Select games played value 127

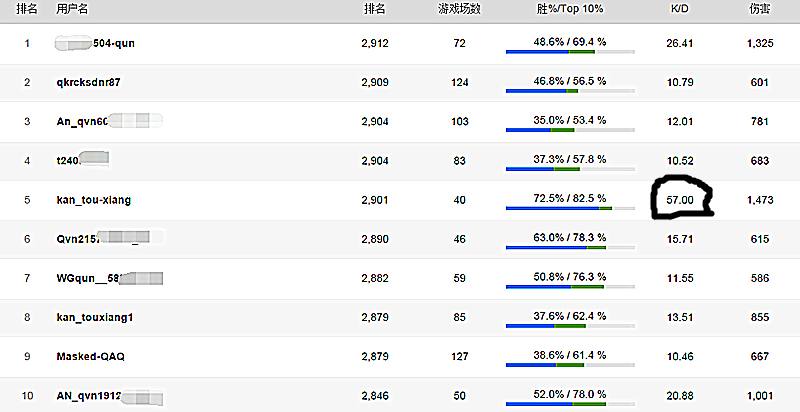[x=459, y=357]
